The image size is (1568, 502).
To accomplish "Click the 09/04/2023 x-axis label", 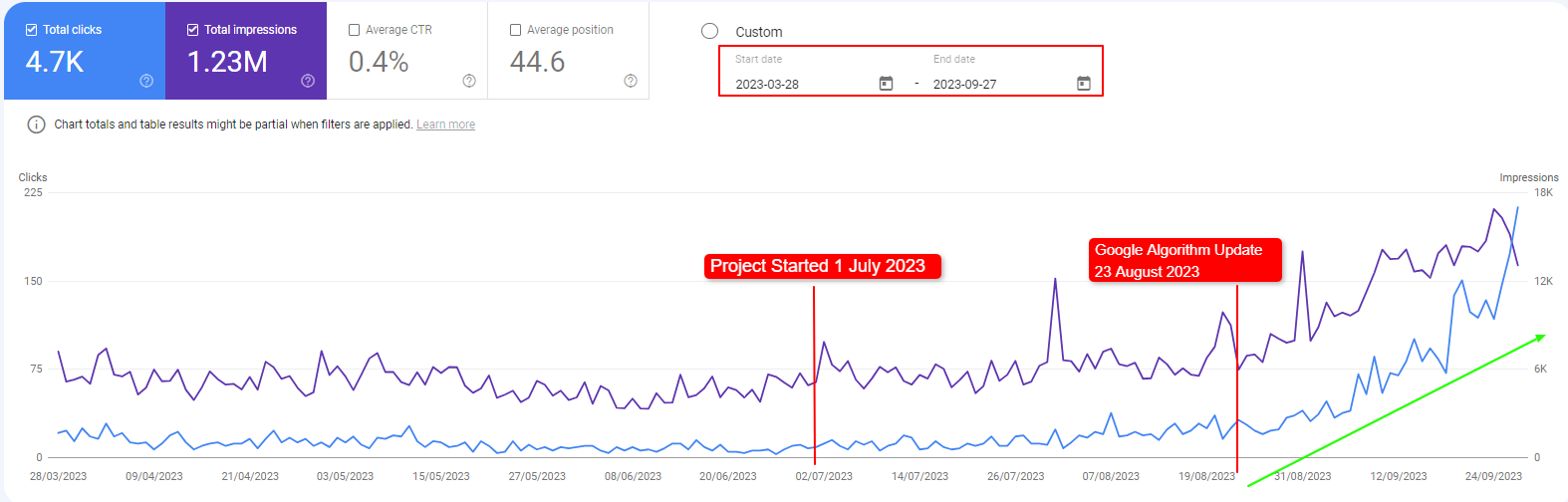I will 154,476.
